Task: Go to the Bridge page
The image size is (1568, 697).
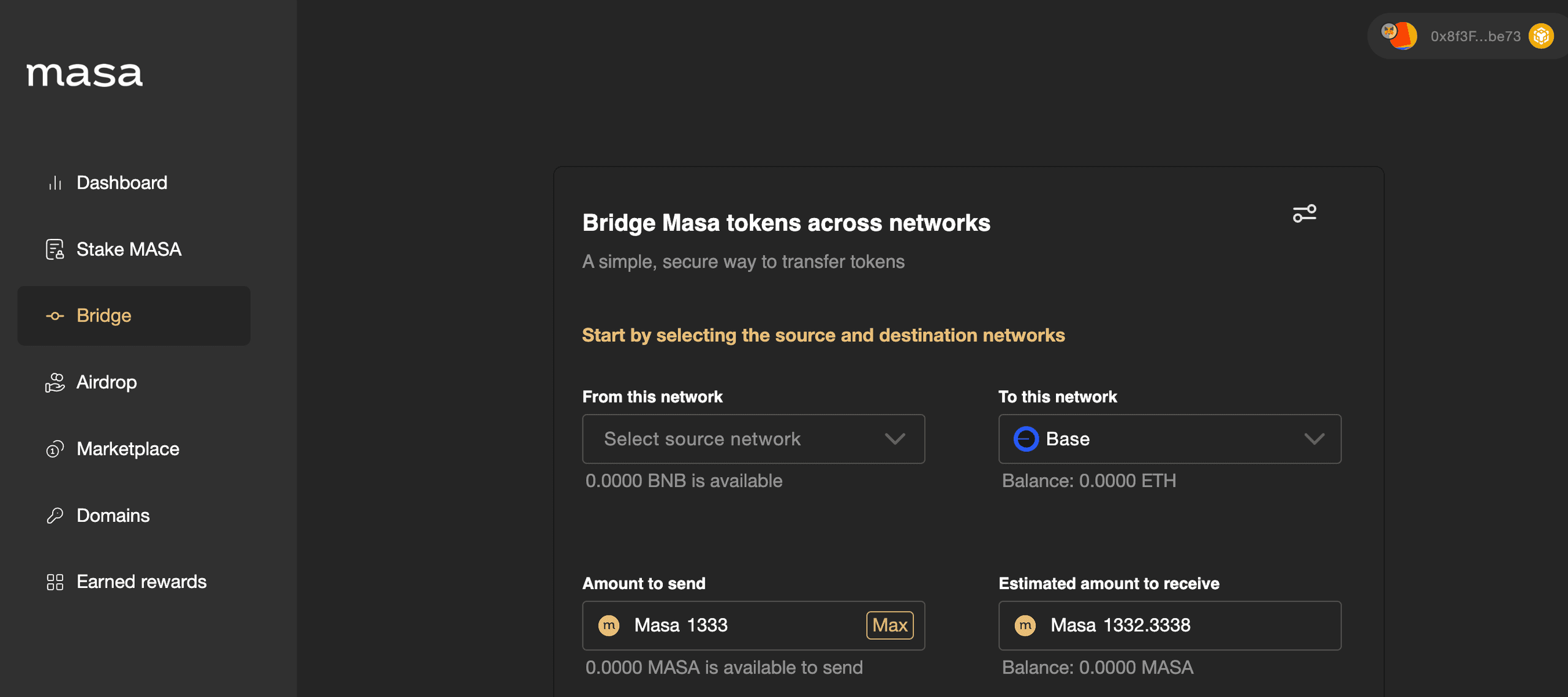Action: 134,315
